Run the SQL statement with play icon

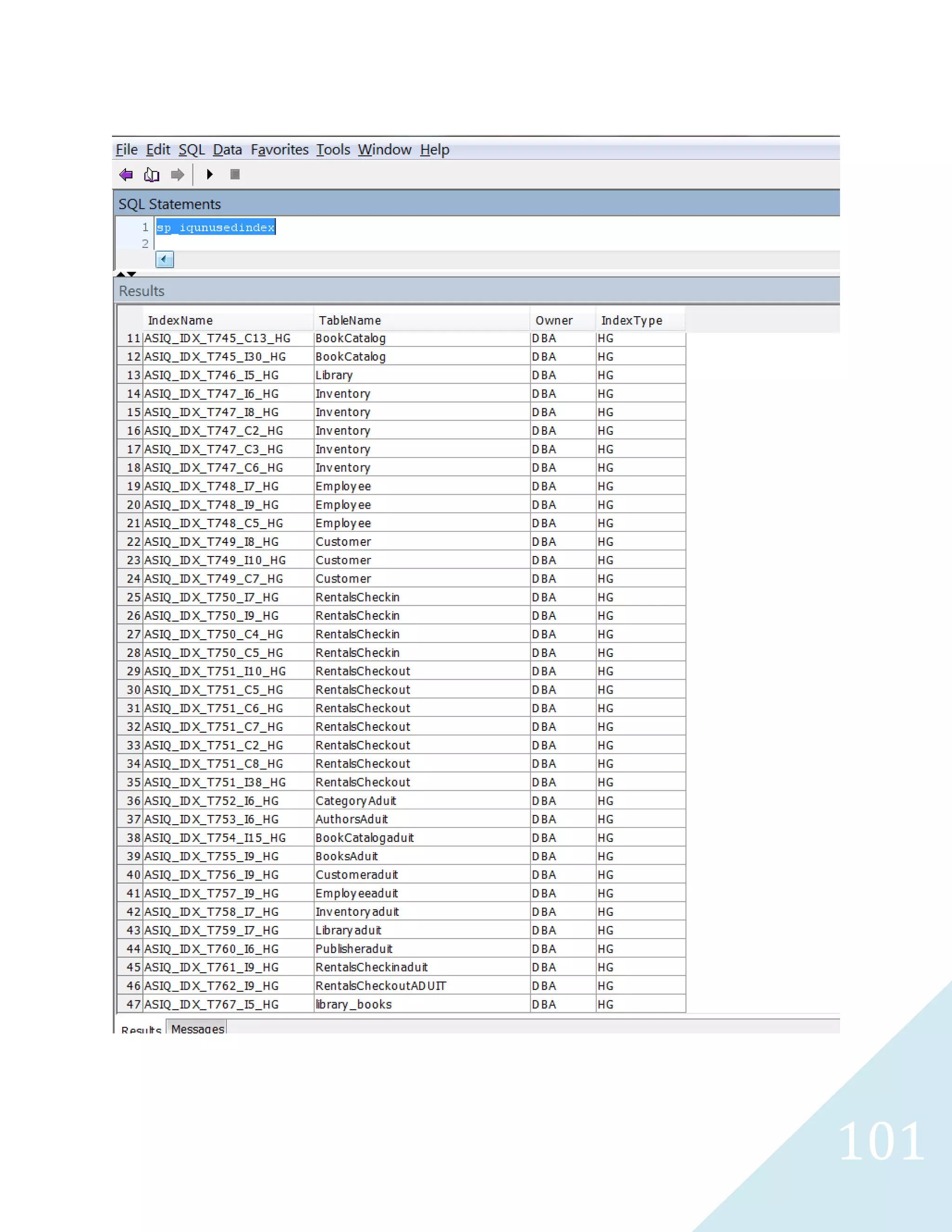click(210, 174)
